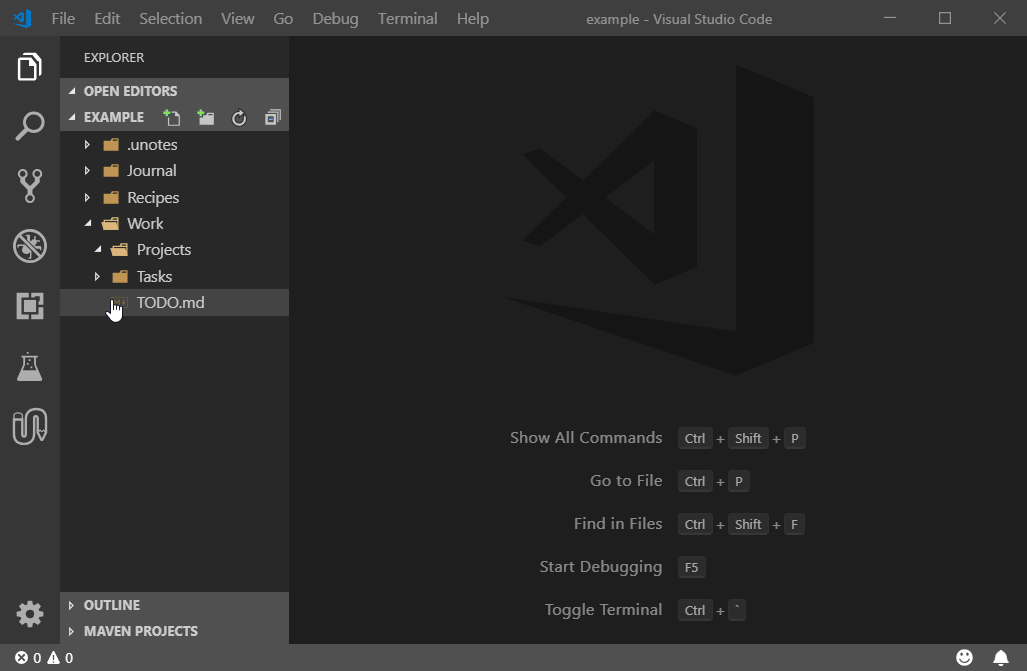
Task: Open the Test flask view icon
Action: 29,366
